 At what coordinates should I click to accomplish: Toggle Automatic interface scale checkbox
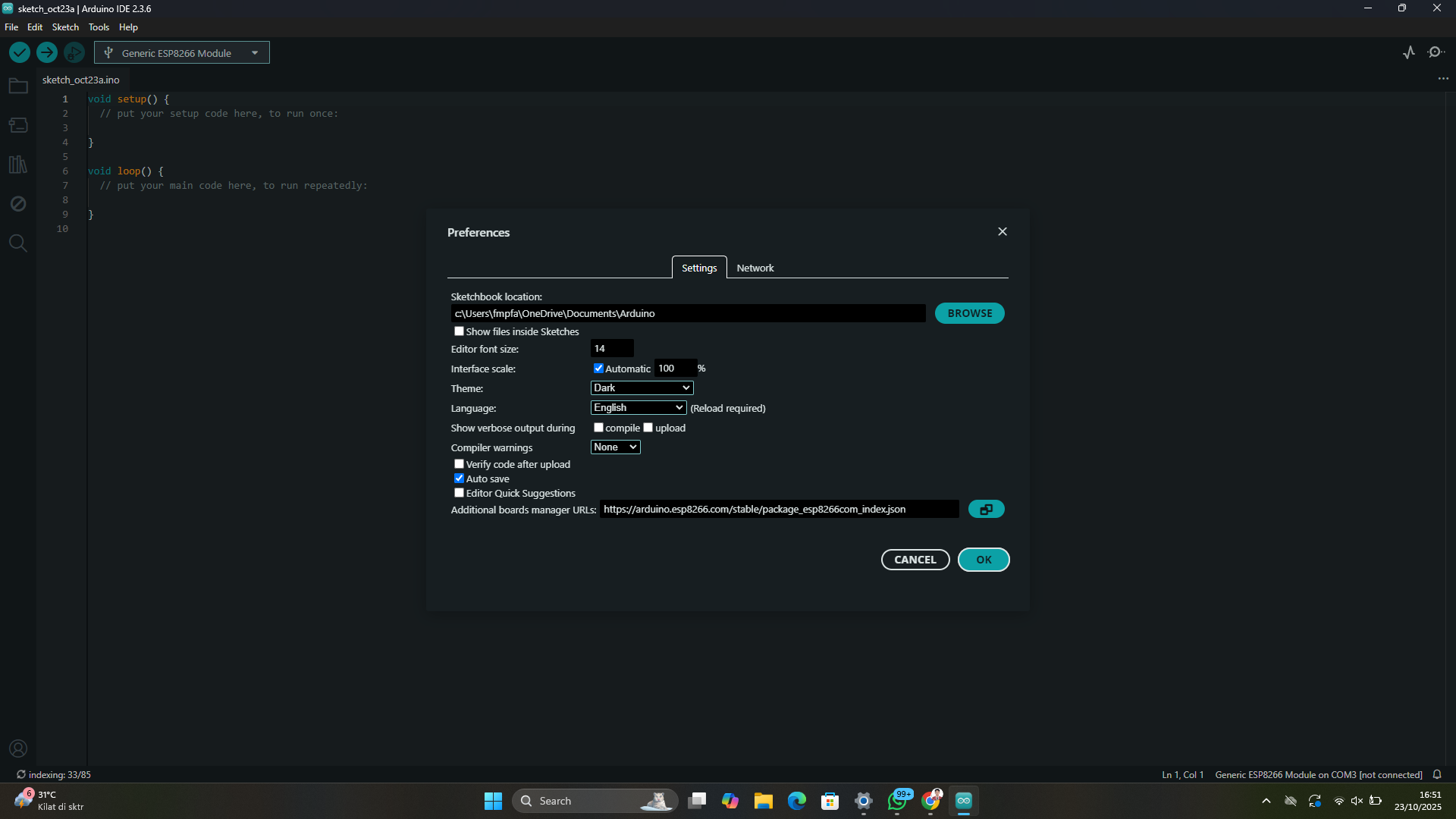598,369
